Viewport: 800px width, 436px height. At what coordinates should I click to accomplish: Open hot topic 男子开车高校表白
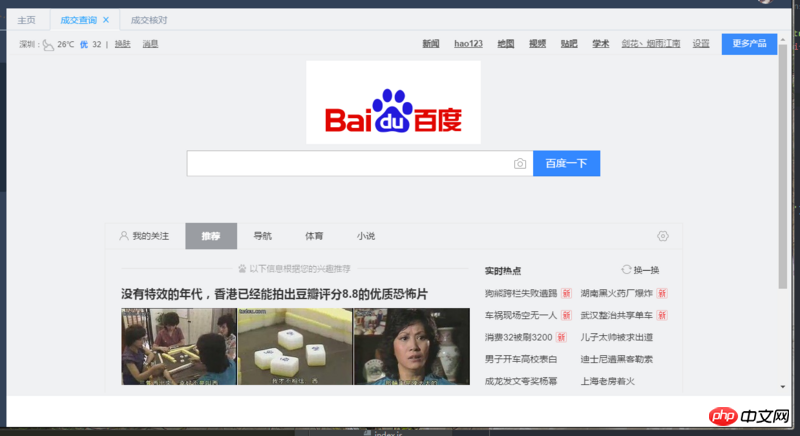coord(521,359)
